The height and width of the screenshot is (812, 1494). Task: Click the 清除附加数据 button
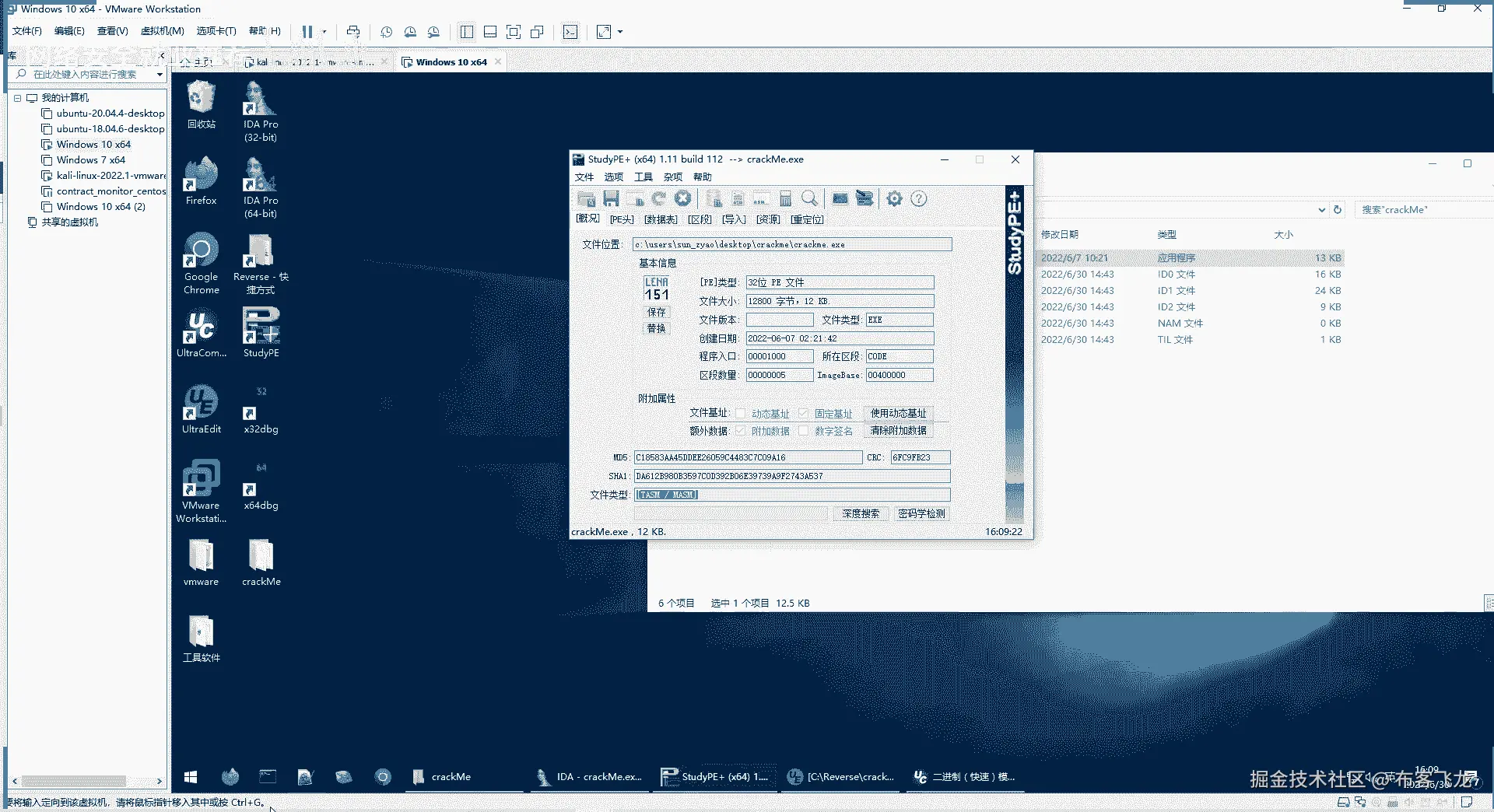pos(898,431)
